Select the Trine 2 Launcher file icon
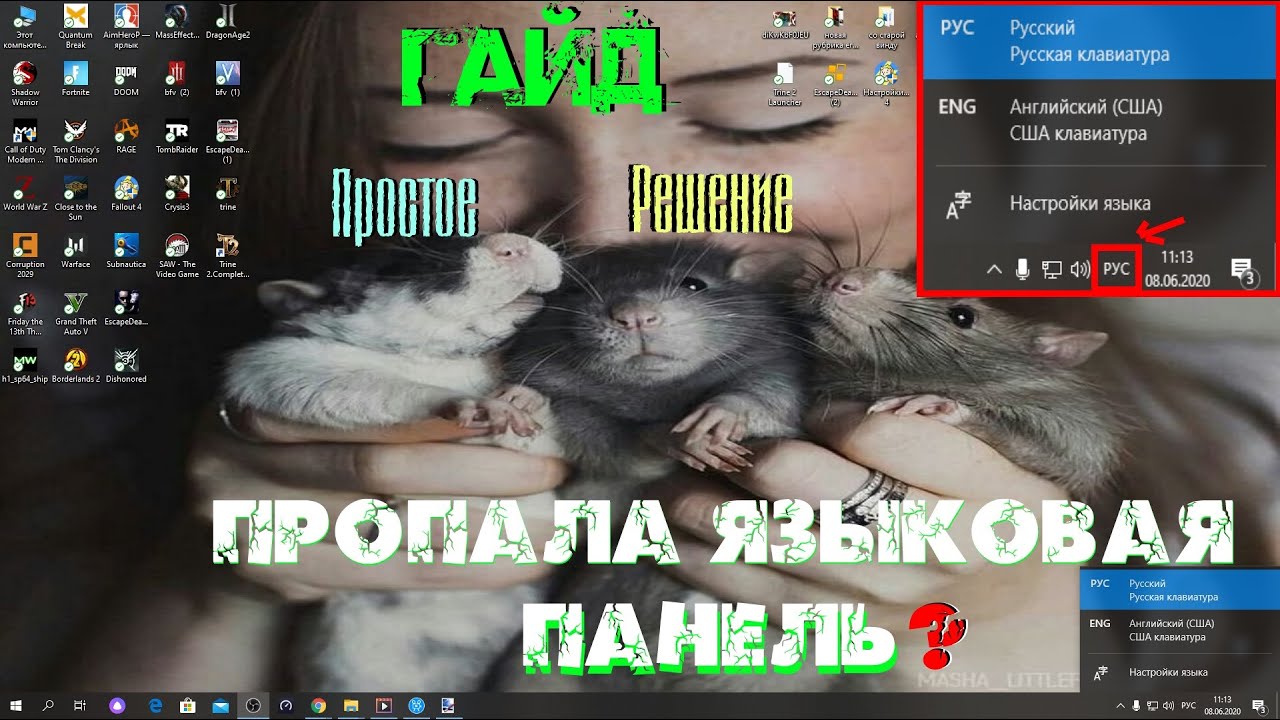1280x720 pixels. coord(785,84)
